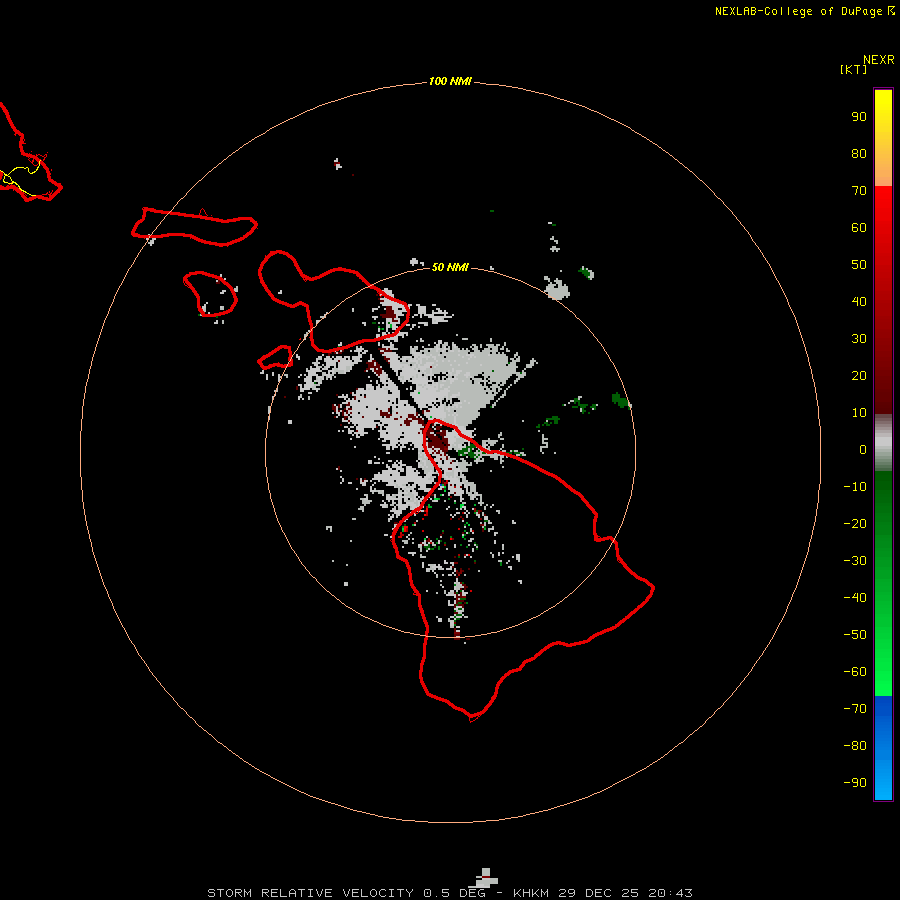Click the positive 90 scale value
Image resolution: width=900 pixels, height=900 pixels.
pyautogui.click(x=859, y=117)
